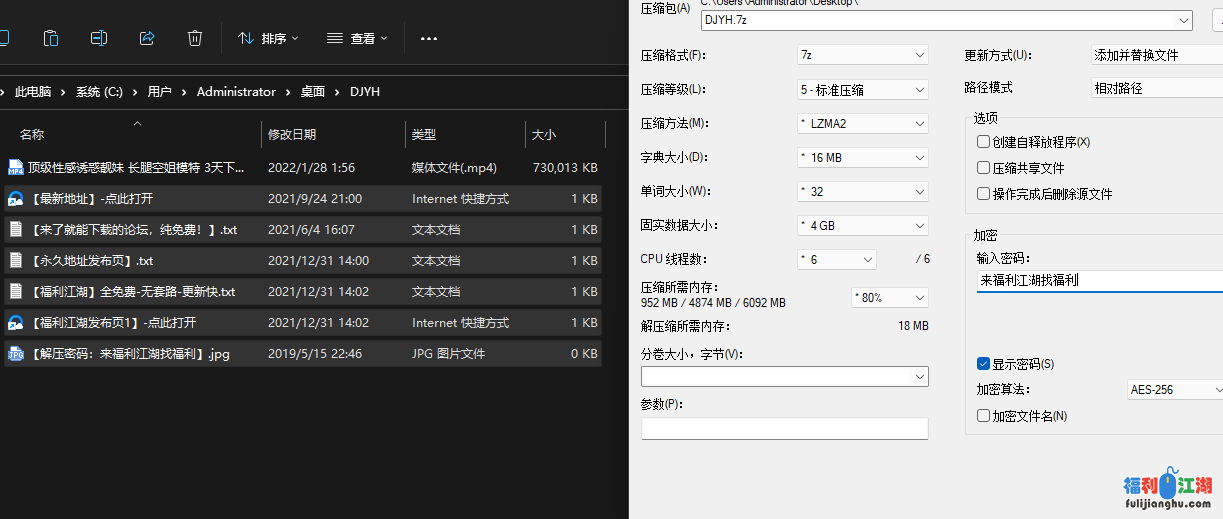This screenshot has height=519, width=1223.
Task: Click the 输入密码 password input field
Action: click(x=1097, y=281)
